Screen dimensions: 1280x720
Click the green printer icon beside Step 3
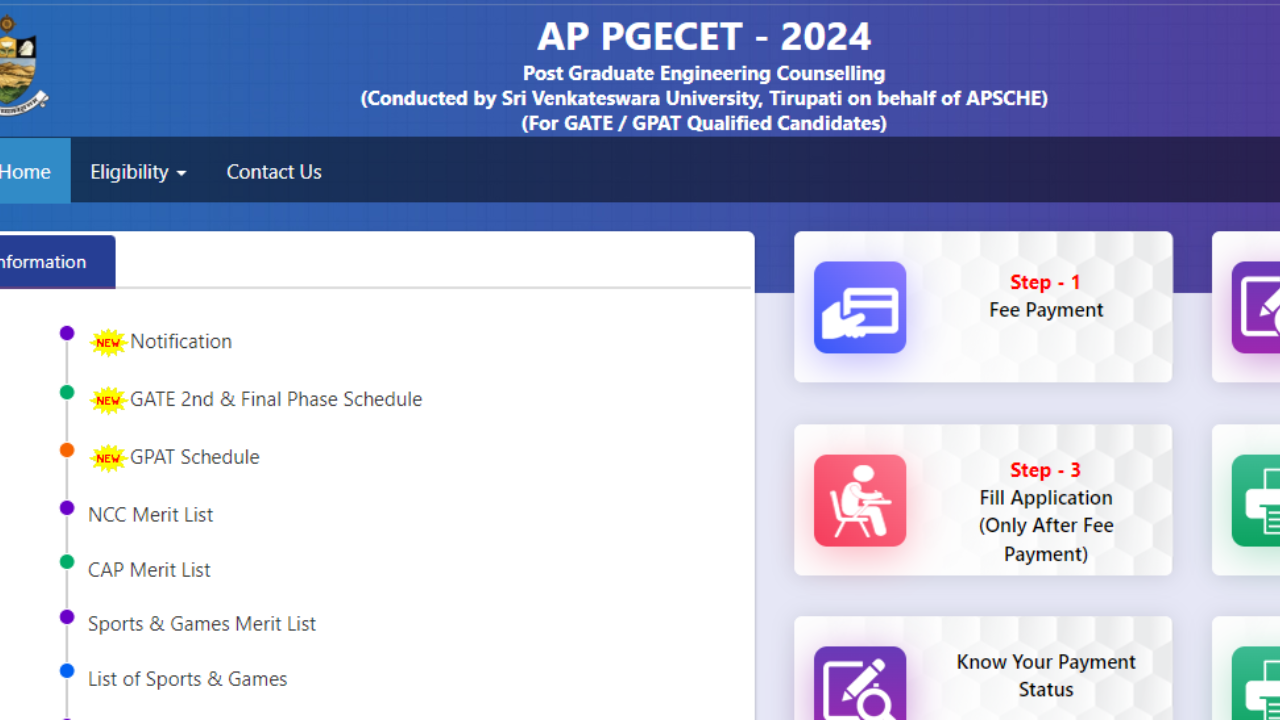pyautogui.click(x=1256, y=500)
